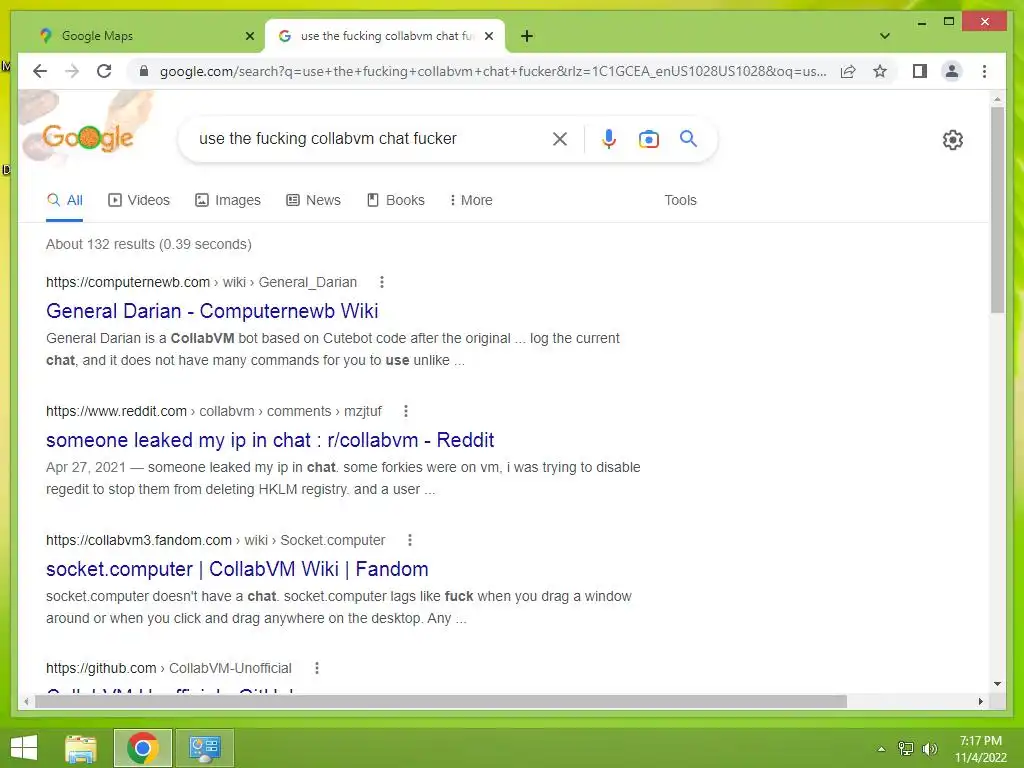Open the Chrome profile avatar
The height and width of the screenshot is (768, 1024).
click(952, 71)
